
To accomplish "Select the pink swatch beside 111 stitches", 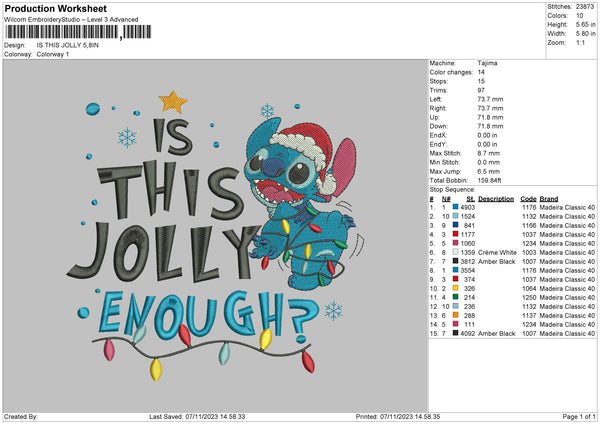I will pyautogui.click(x=455, y=324).
